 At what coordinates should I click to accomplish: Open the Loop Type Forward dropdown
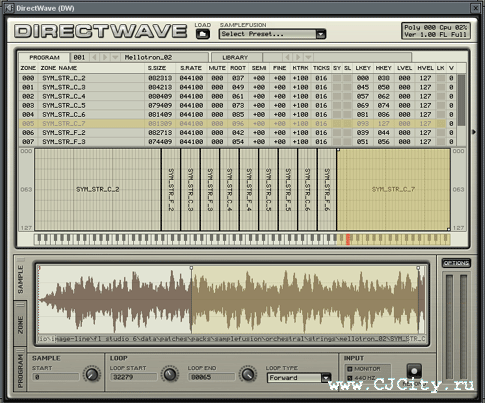point(326,378)
